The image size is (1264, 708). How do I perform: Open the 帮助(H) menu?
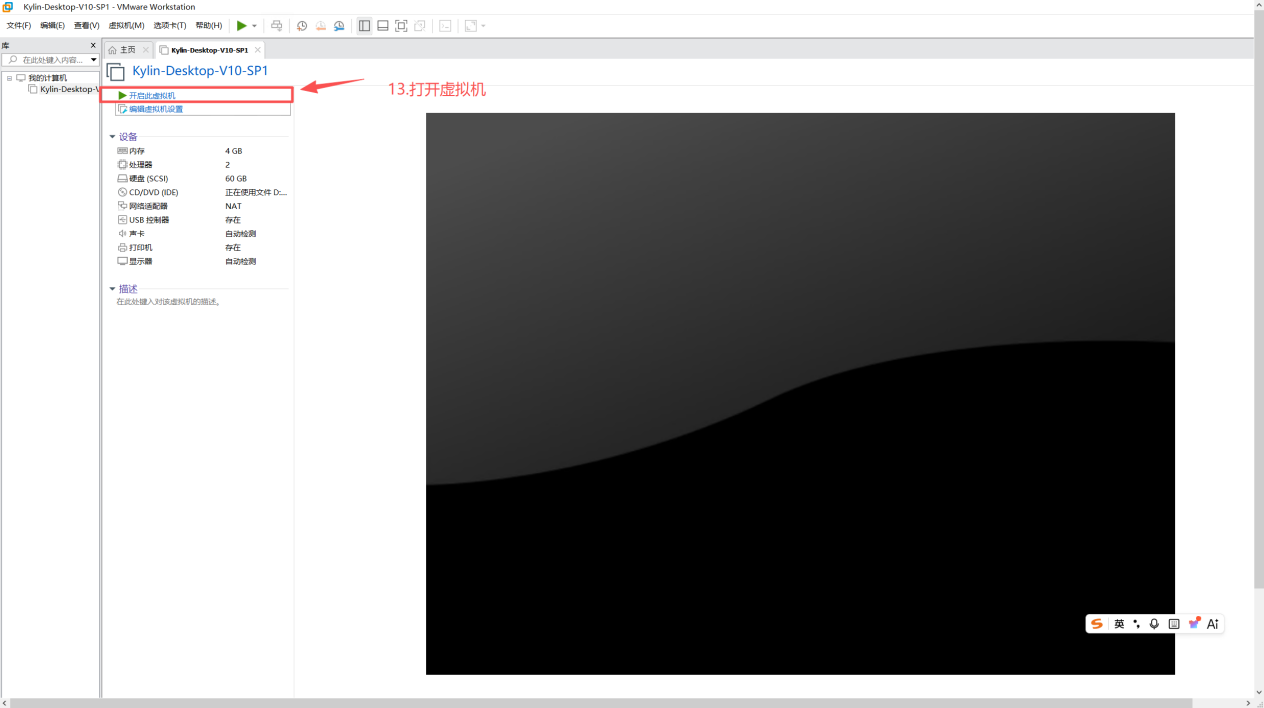(x=208, y=26)
